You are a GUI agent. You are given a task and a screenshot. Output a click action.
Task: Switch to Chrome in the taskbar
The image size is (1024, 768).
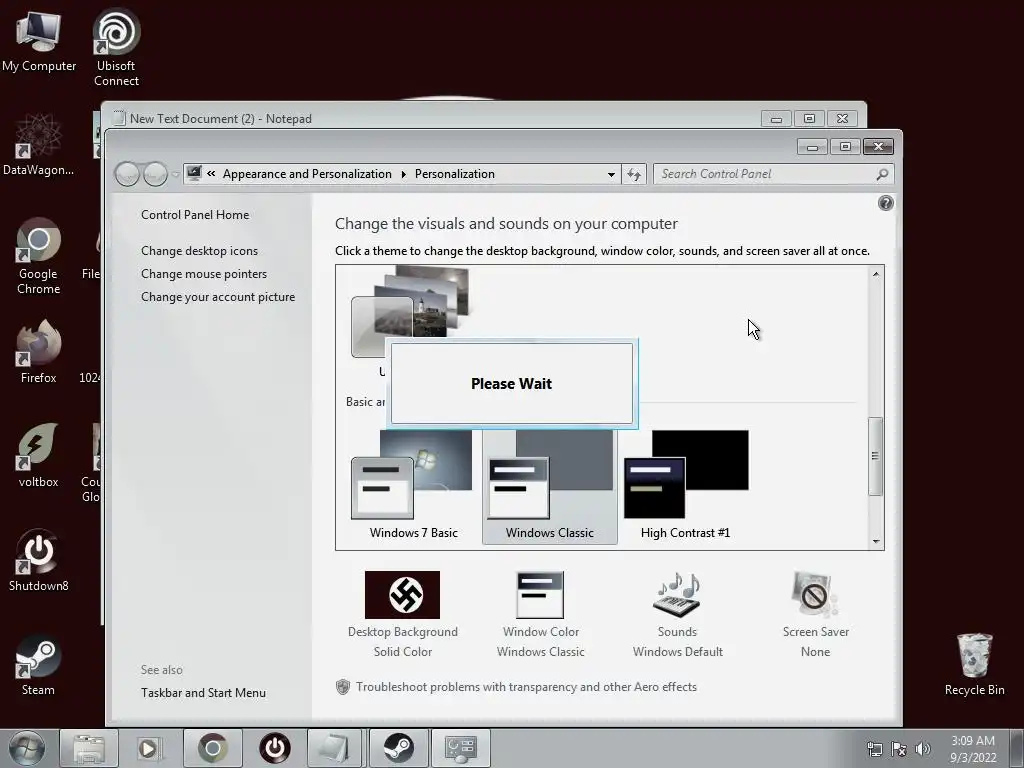coord(213,748)
